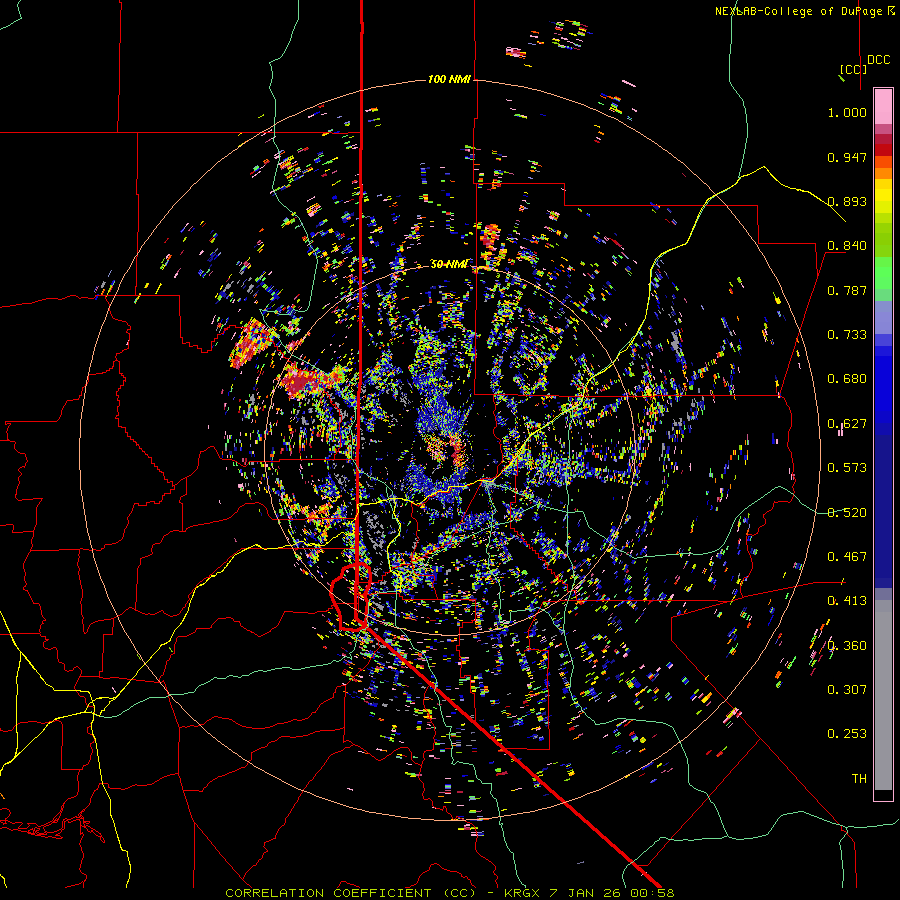Image resolution: width=900 pixels, height=900 pixels.
Task: Click the CORRELATION COEFFICIENT (CC) caption text
Action: pos(351,893)
